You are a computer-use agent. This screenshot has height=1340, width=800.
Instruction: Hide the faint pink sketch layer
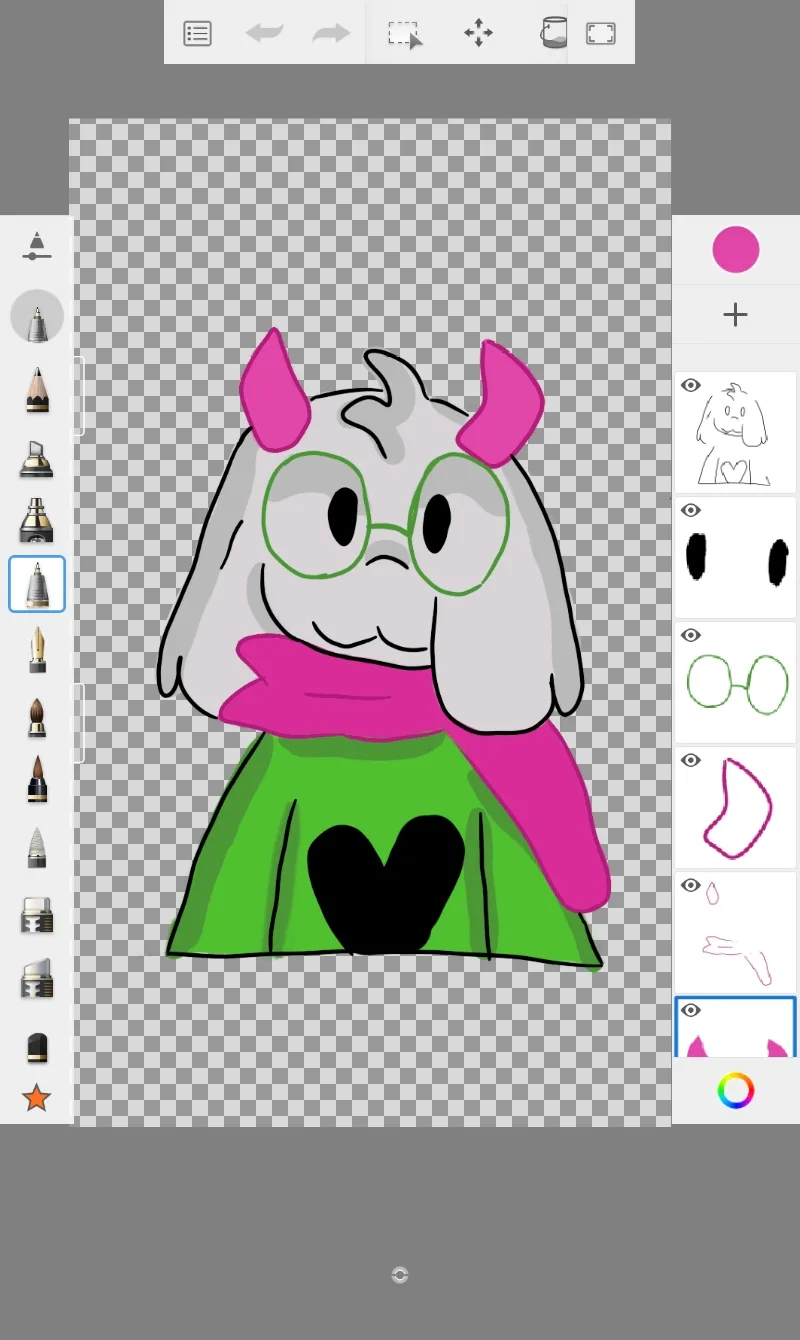(x=691, y=886)
